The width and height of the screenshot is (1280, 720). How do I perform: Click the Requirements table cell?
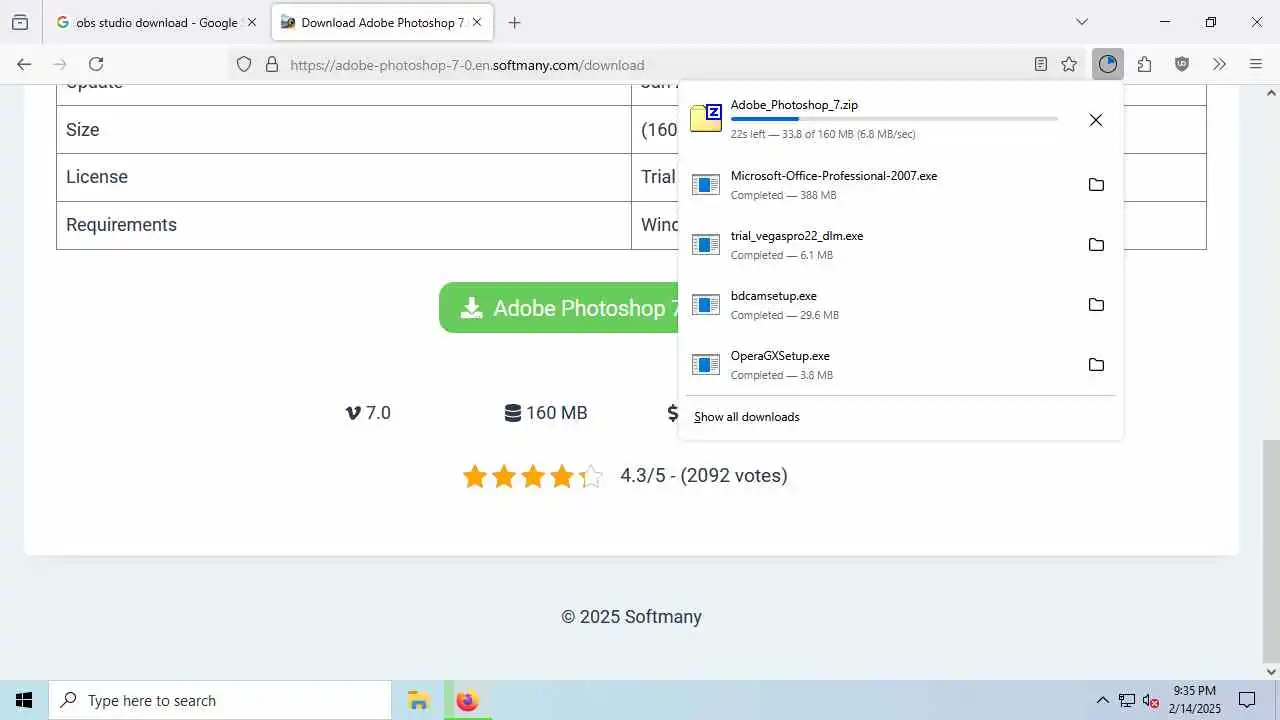coord(344,225)
